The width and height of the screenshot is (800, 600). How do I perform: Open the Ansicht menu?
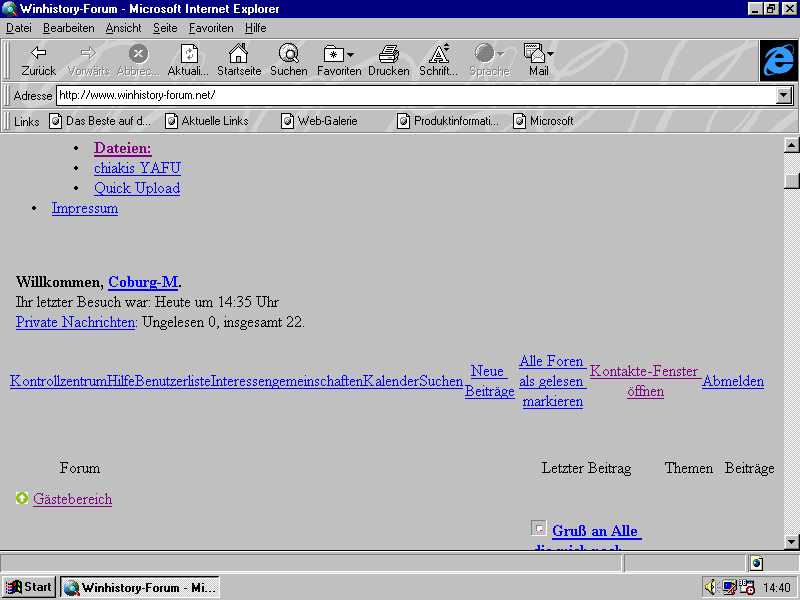123,28
